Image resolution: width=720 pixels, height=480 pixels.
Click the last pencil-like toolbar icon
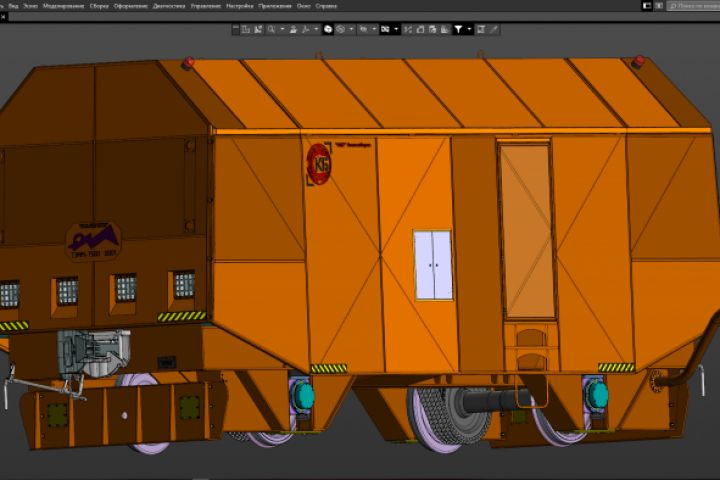tap(494, 29)
